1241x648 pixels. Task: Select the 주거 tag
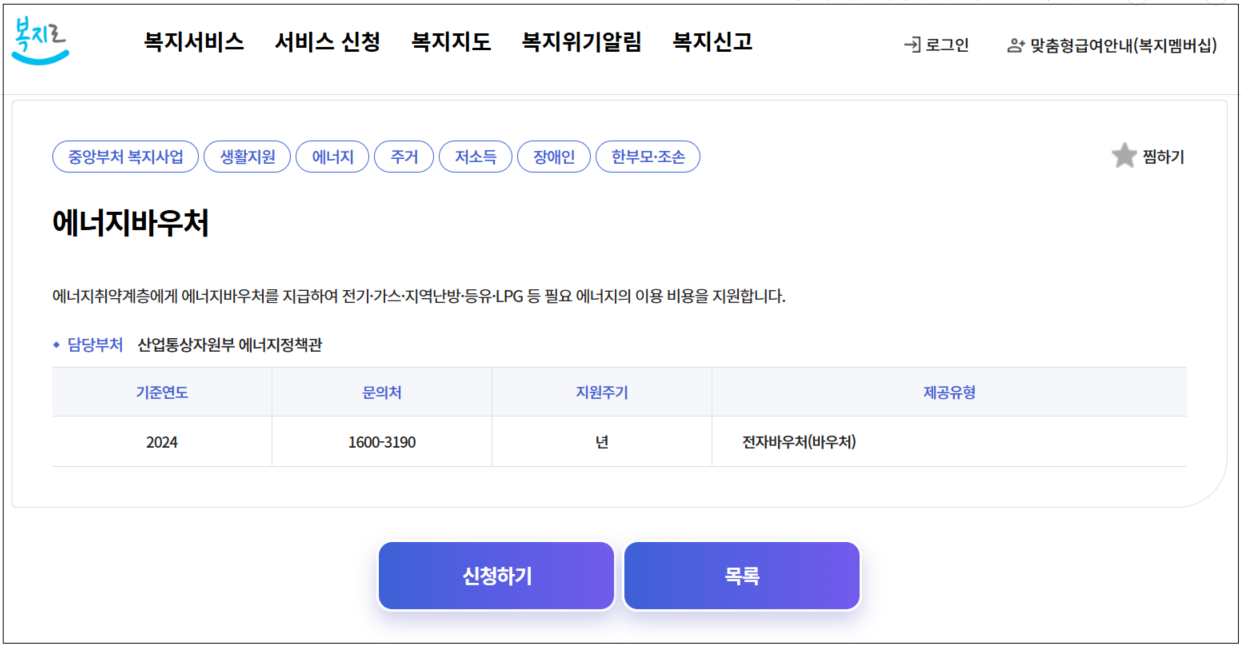pos(404,156)
